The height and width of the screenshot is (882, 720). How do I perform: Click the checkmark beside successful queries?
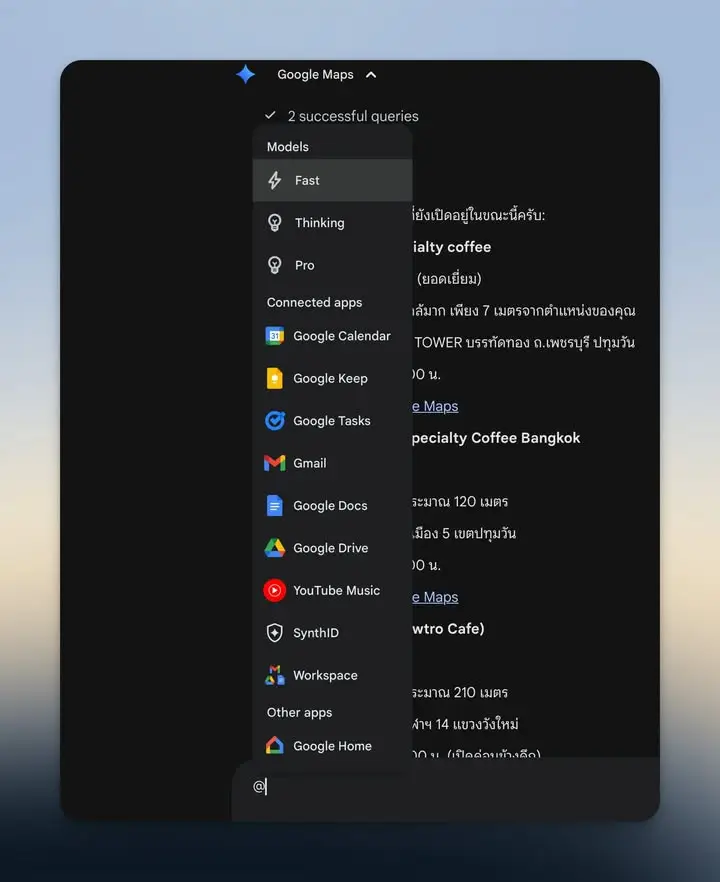(x=270, y=115)
